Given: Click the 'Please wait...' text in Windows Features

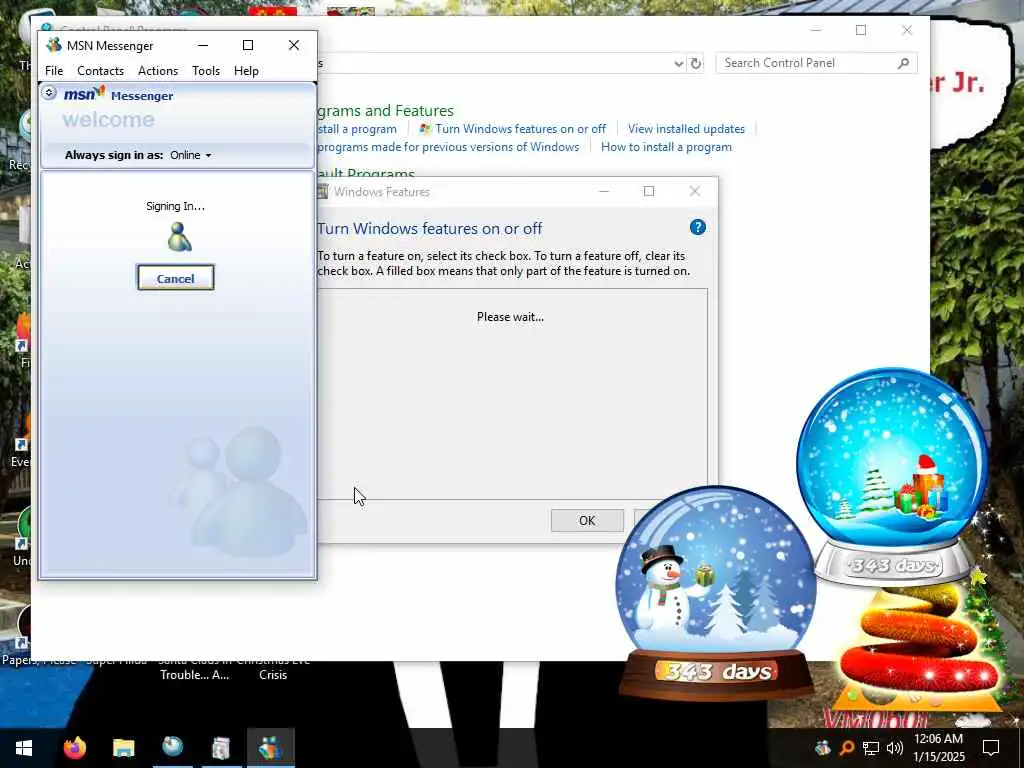Looking at the screenshot, I should tap(510, 317).
